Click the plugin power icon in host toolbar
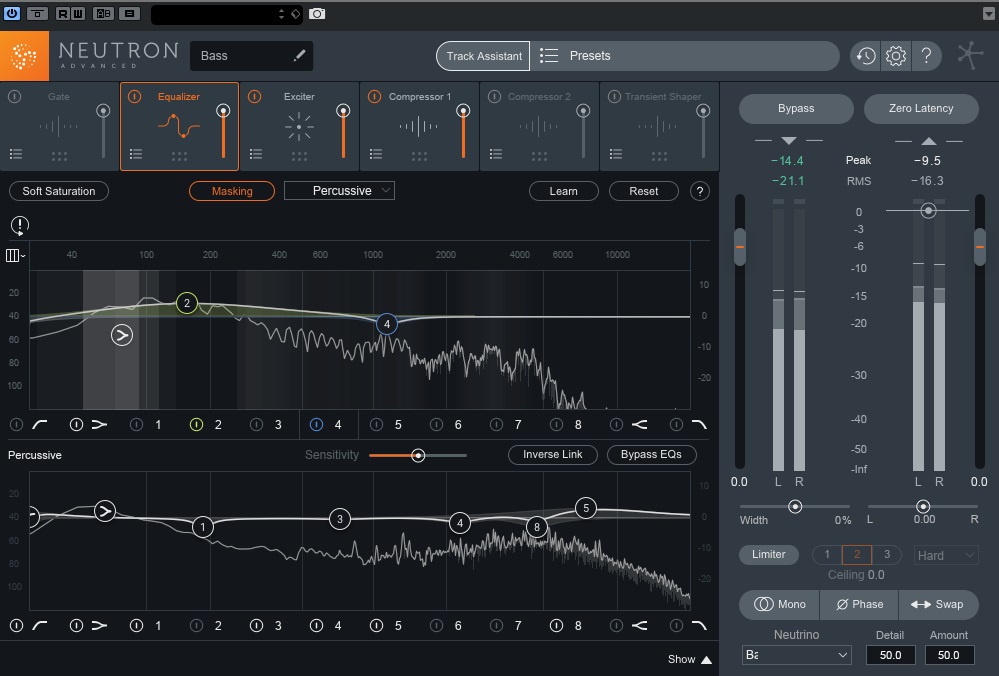This screenshot has width=999, height=676. [x=11, y=13]
